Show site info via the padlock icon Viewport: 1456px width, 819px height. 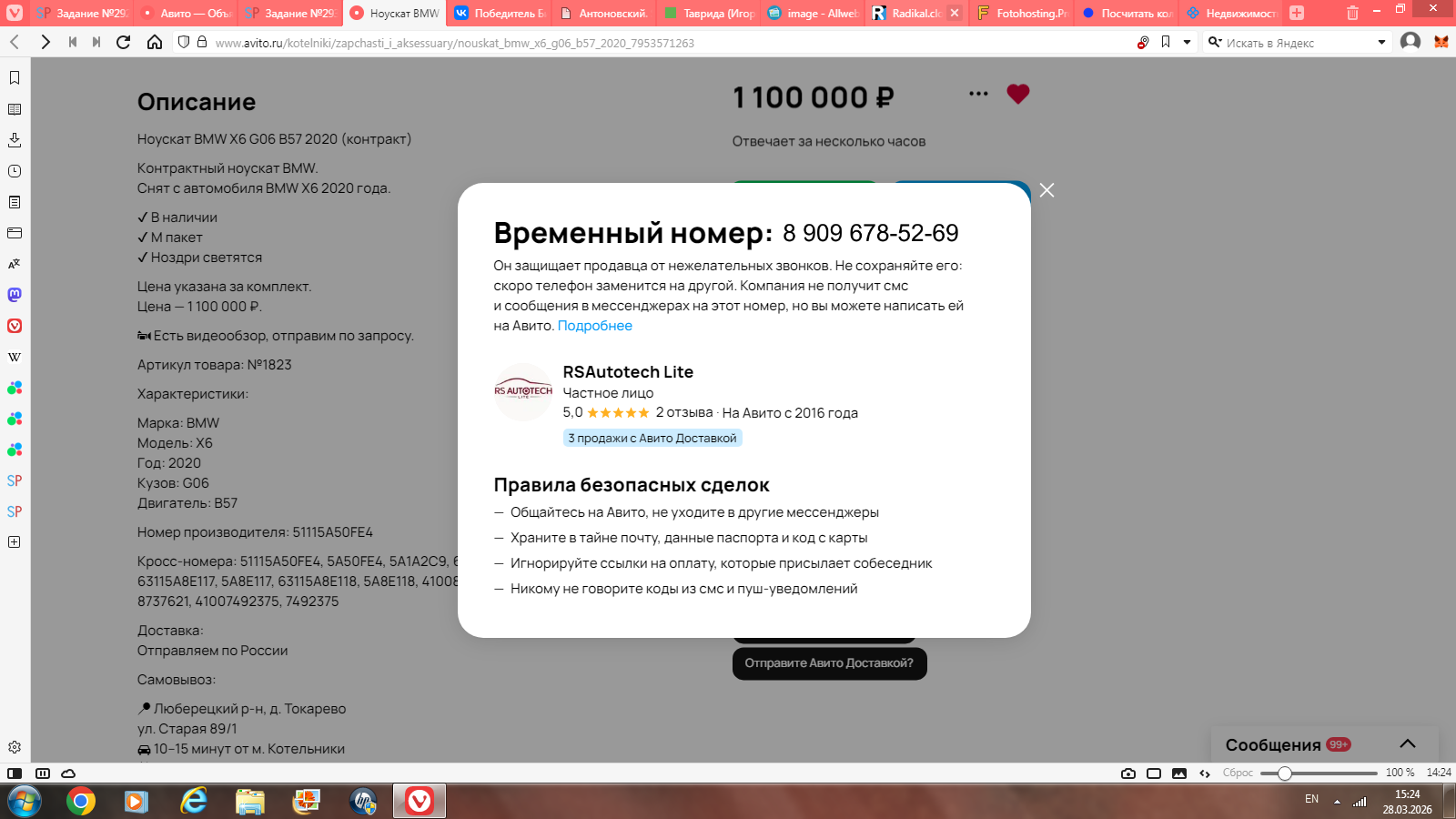tap(202, 42)
